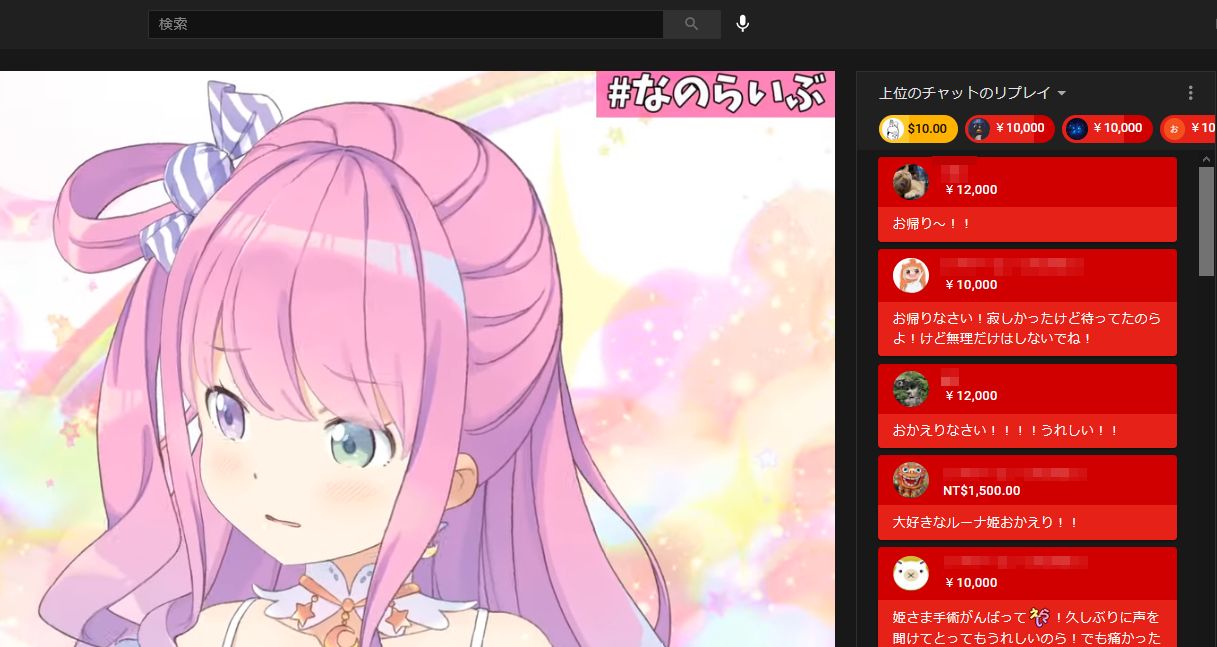Select the message text お帰り～！！

[932, 224]
